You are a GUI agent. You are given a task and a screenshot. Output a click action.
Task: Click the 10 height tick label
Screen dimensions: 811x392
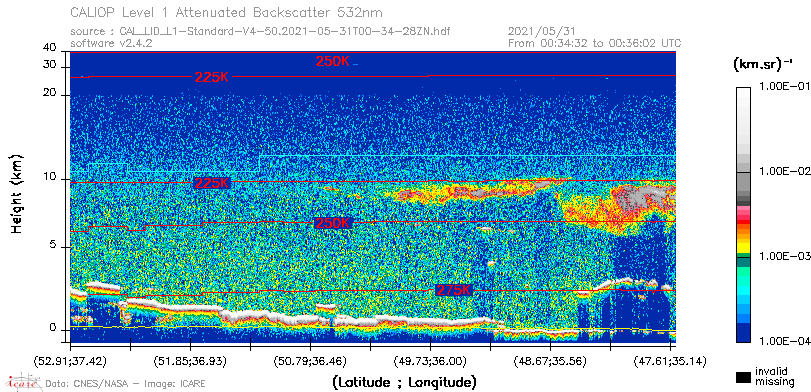(50, 177)
